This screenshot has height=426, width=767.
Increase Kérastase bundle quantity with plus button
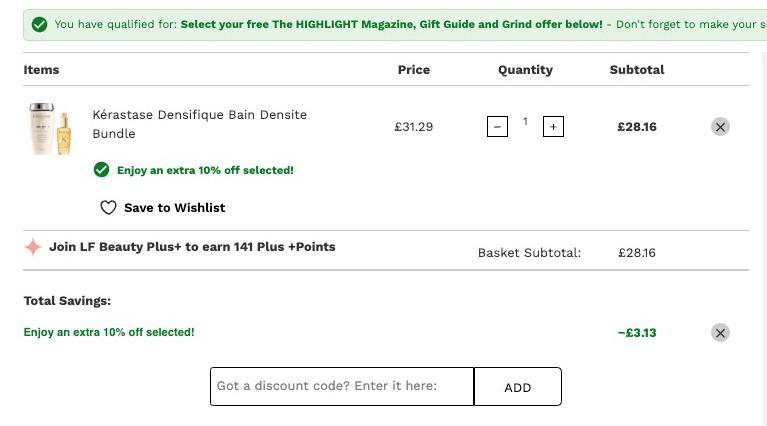[553, 127]
